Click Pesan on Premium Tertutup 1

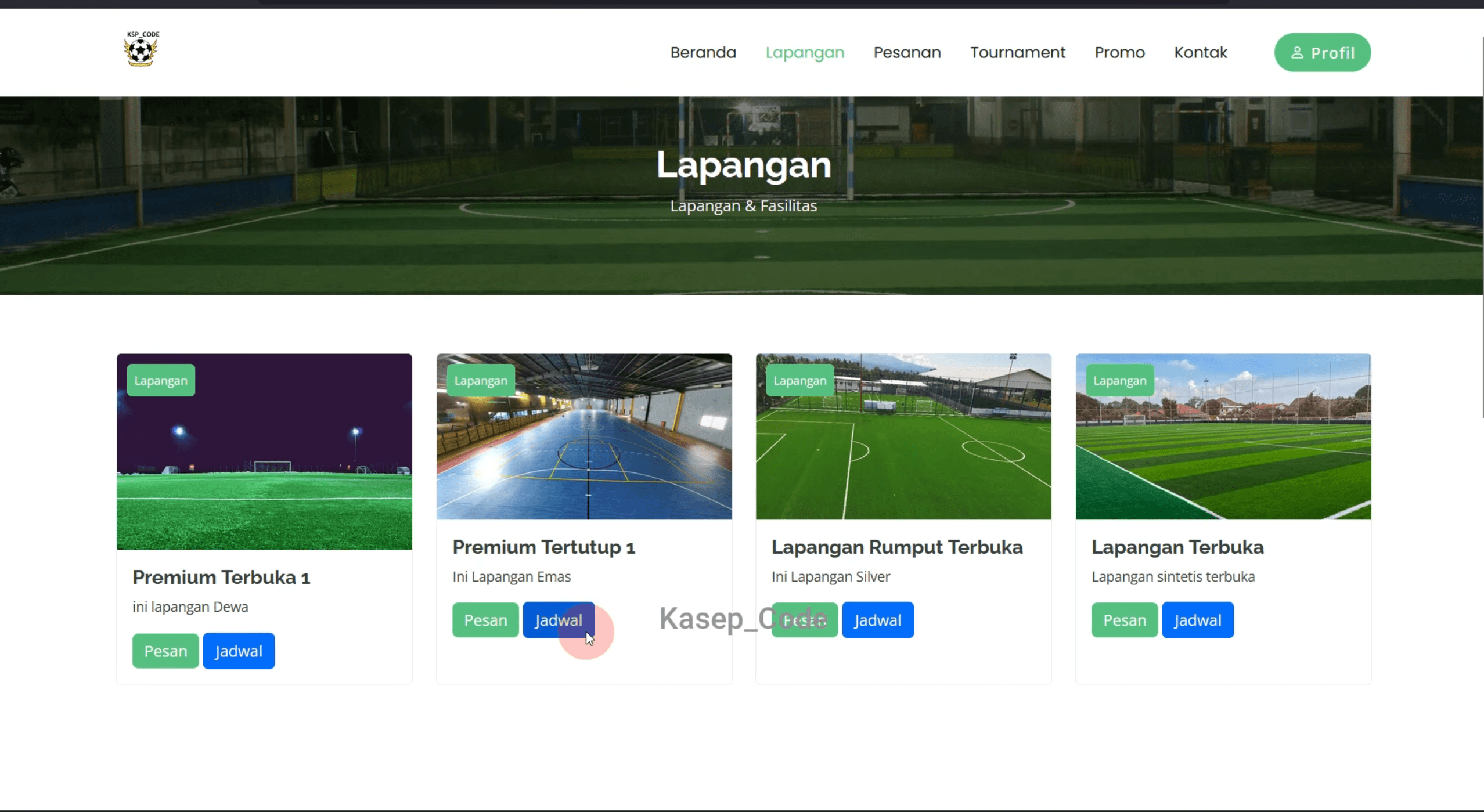tap(485, 620)
